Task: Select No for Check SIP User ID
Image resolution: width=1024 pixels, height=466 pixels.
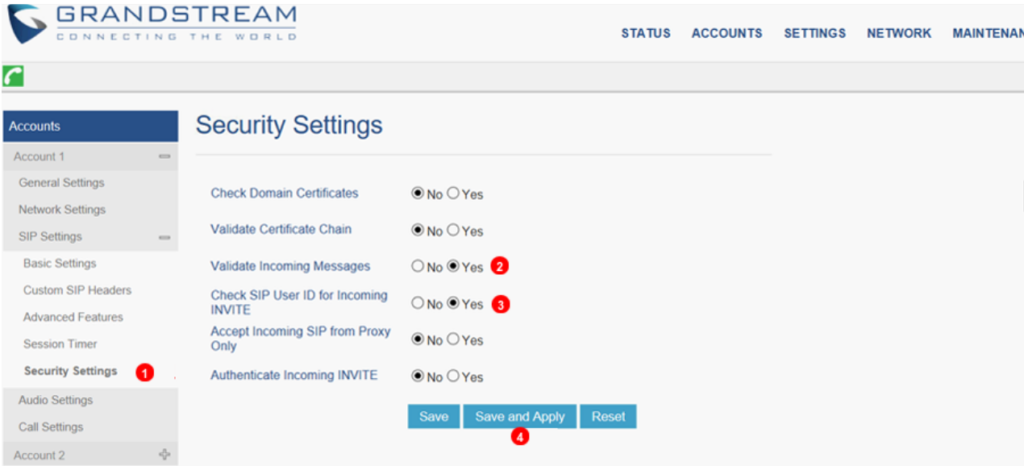Action: [418, 303]
